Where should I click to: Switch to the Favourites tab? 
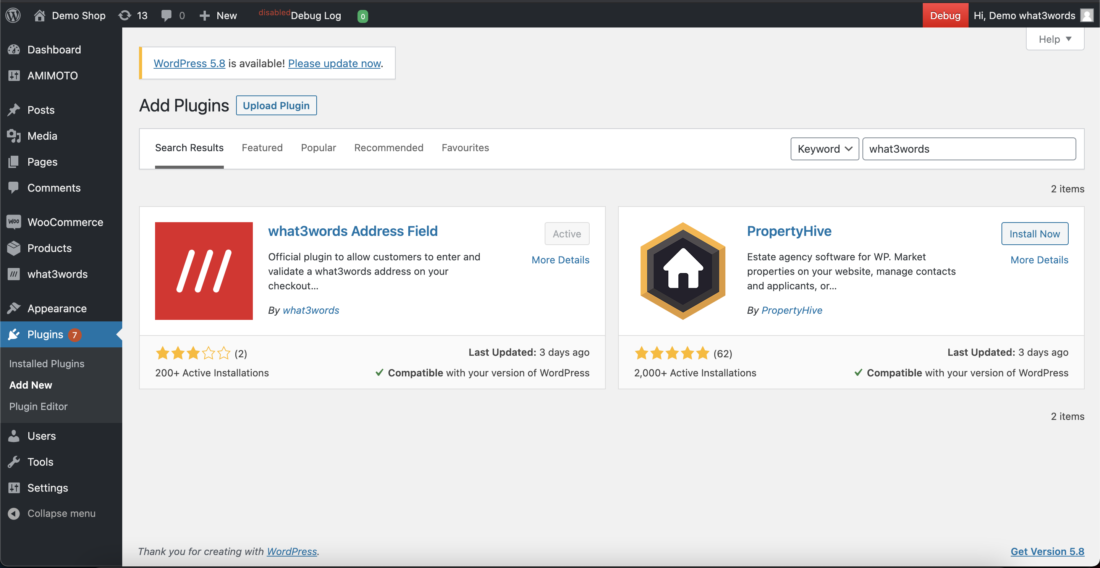[465, 148]
